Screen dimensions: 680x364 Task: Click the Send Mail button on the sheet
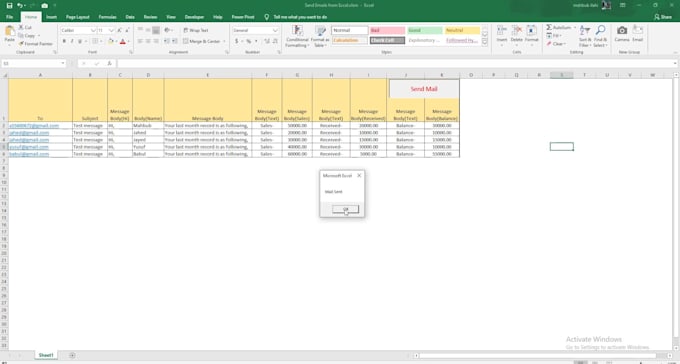click(424, 89)
